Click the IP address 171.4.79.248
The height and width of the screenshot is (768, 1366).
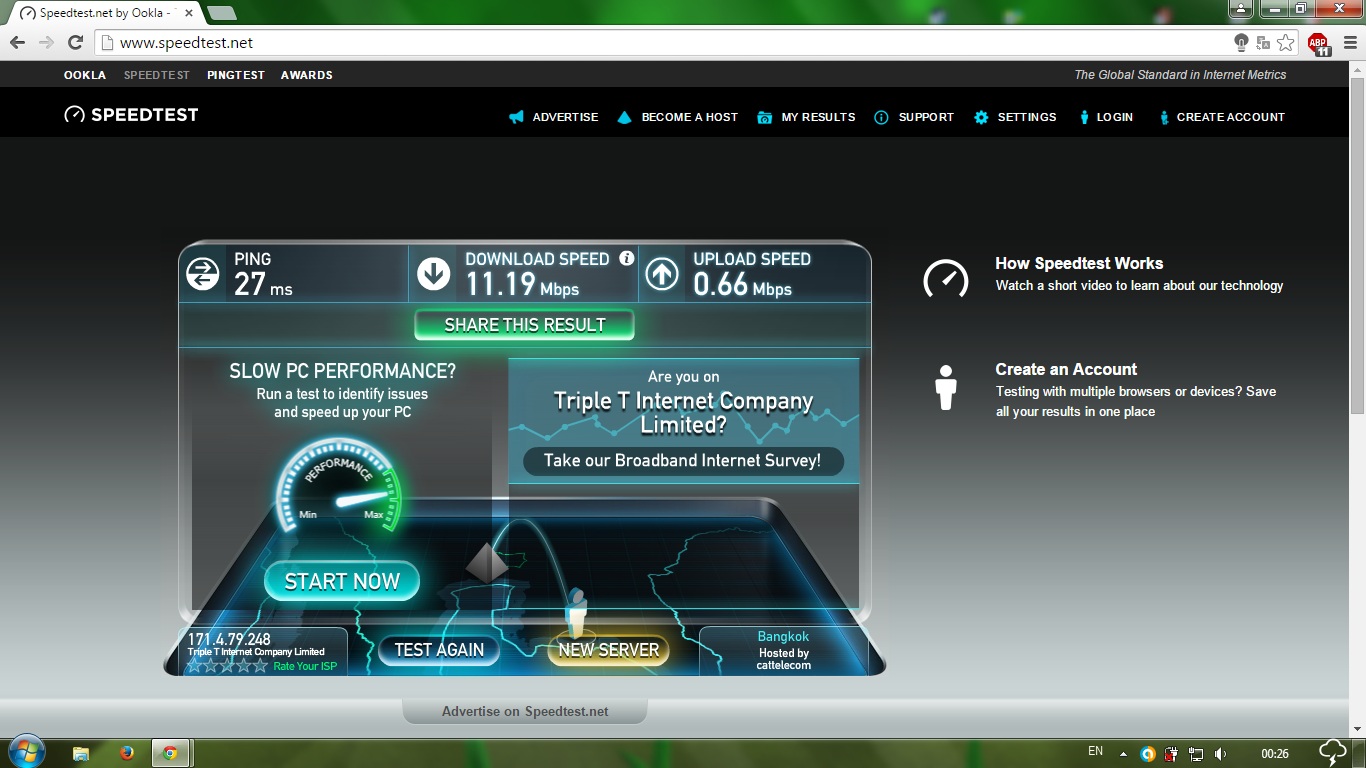tap(229, 639)
